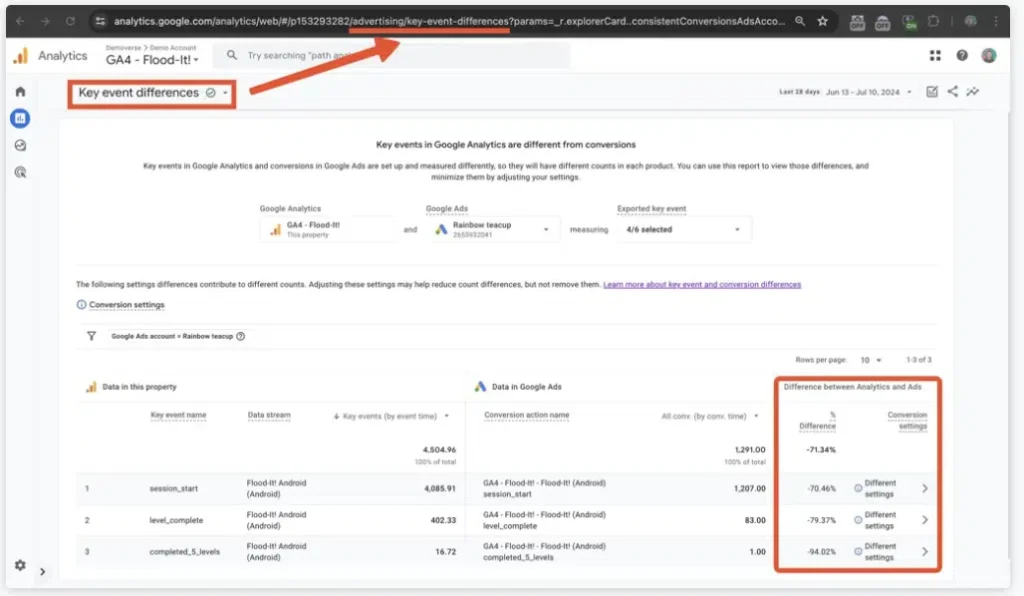Viewport: 1024px width, 596px height.
Task: Click browser profile avatar in toolbar
Action: click(970, 21)
